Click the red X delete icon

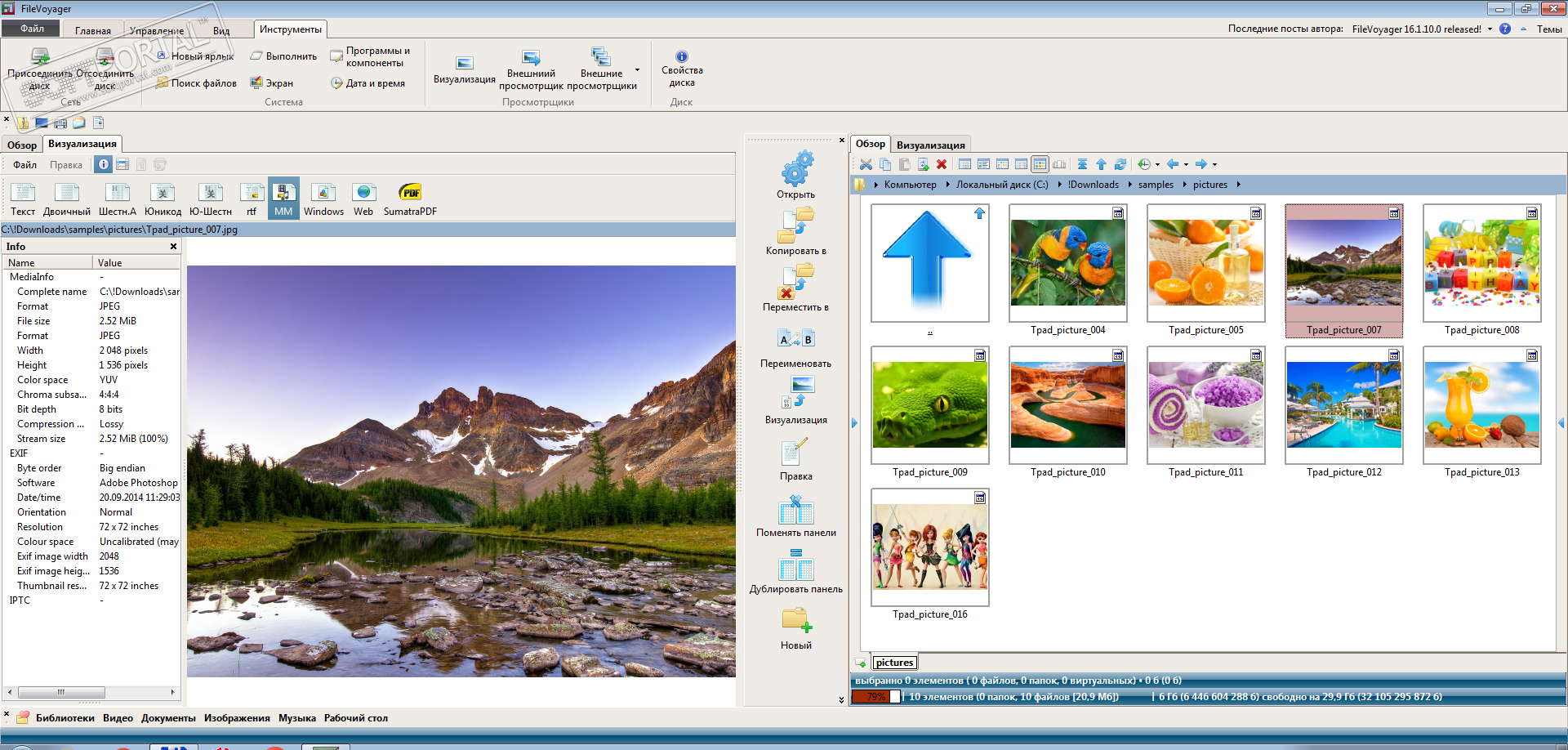[x=942, y=164]
